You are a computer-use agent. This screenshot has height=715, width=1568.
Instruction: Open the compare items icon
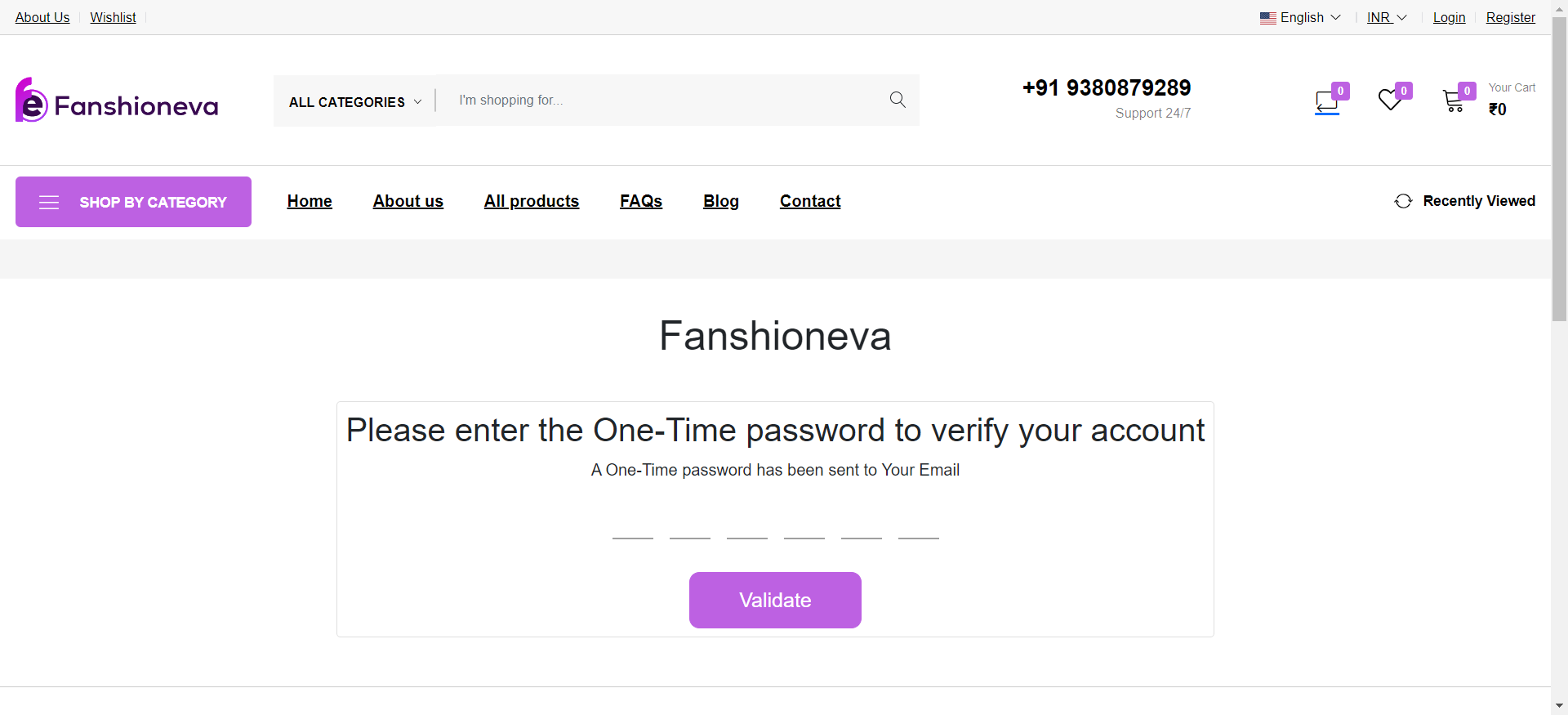(1327, 101)
